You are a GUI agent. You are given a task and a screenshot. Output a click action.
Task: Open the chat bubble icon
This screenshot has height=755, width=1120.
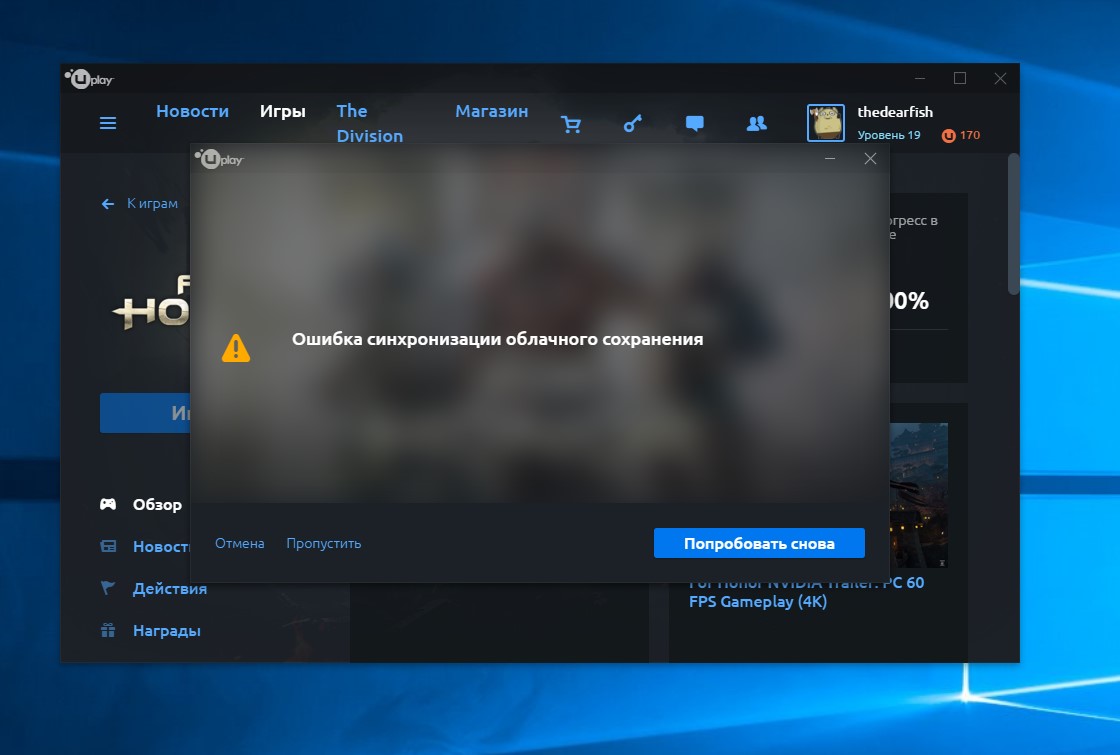[x=694, y=124]
